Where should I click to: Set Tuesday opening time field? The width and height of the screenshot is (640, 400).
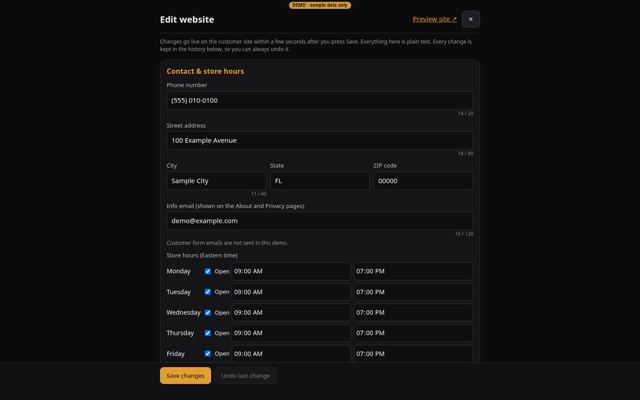[291, 292]
